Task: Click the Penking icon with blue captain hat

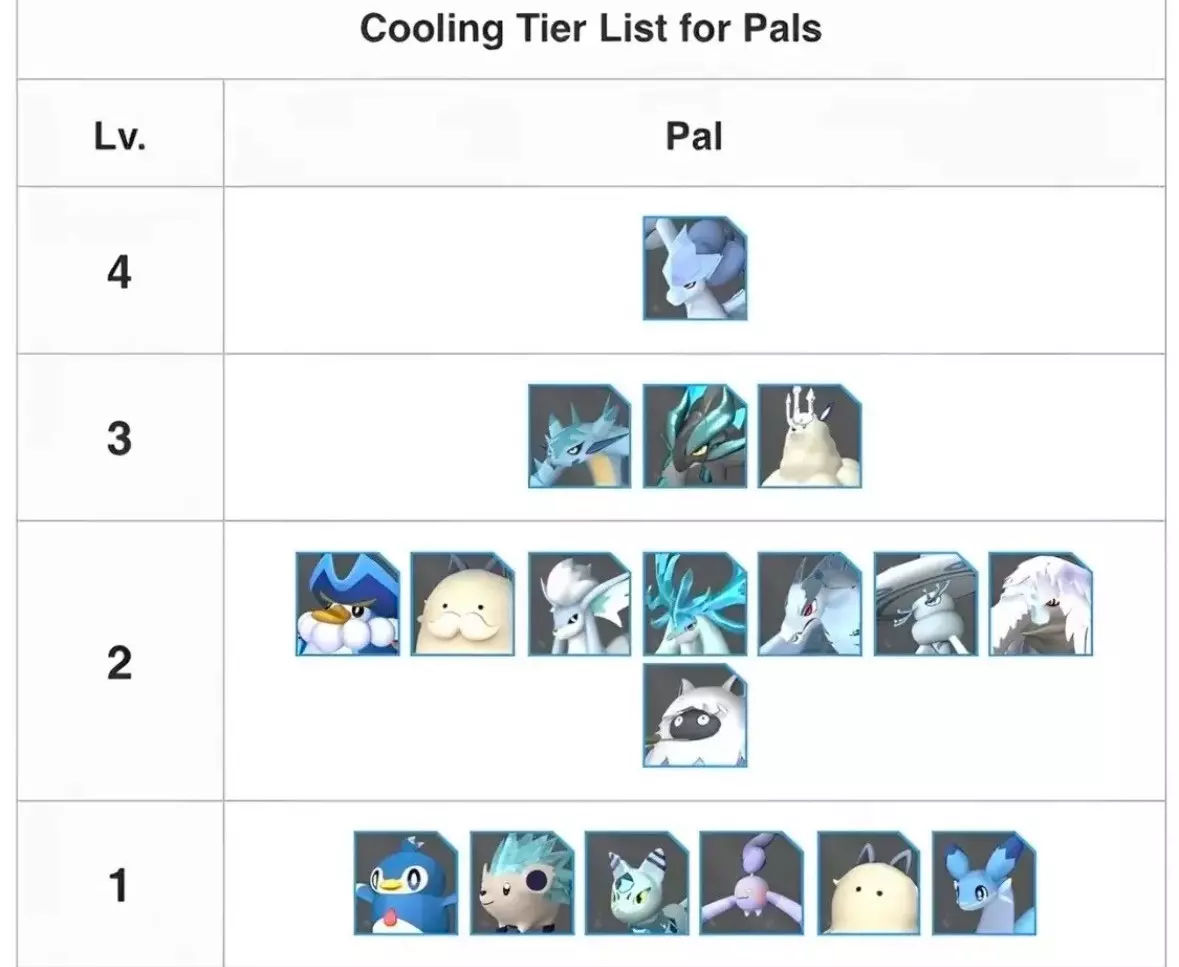Action: [x=348, y=604]
